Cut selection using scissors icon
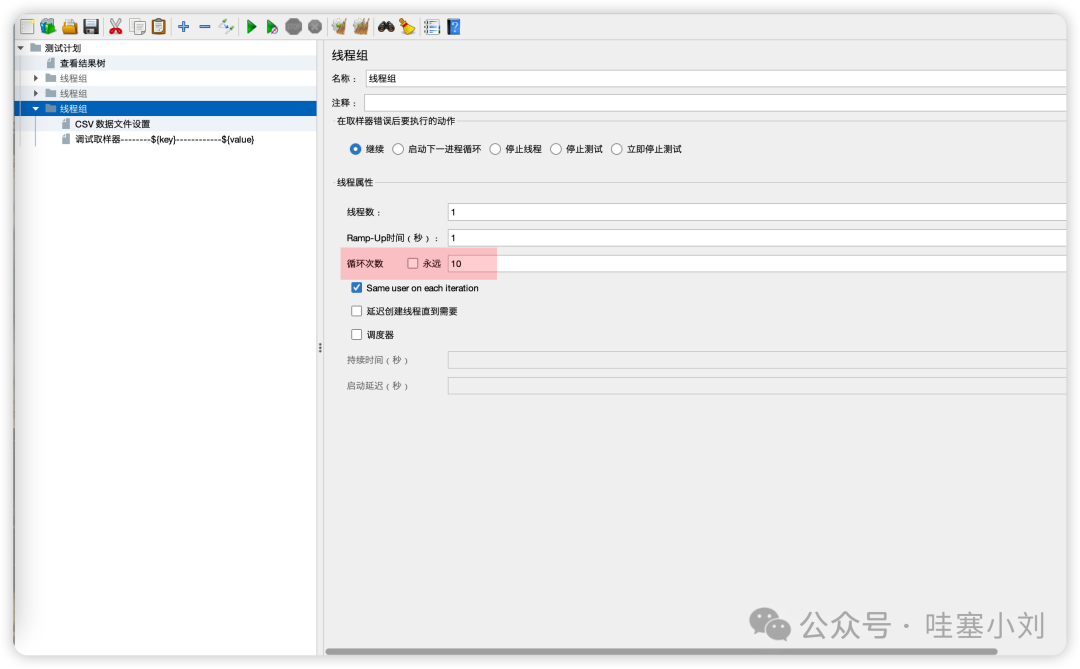 tap(116, 27)
